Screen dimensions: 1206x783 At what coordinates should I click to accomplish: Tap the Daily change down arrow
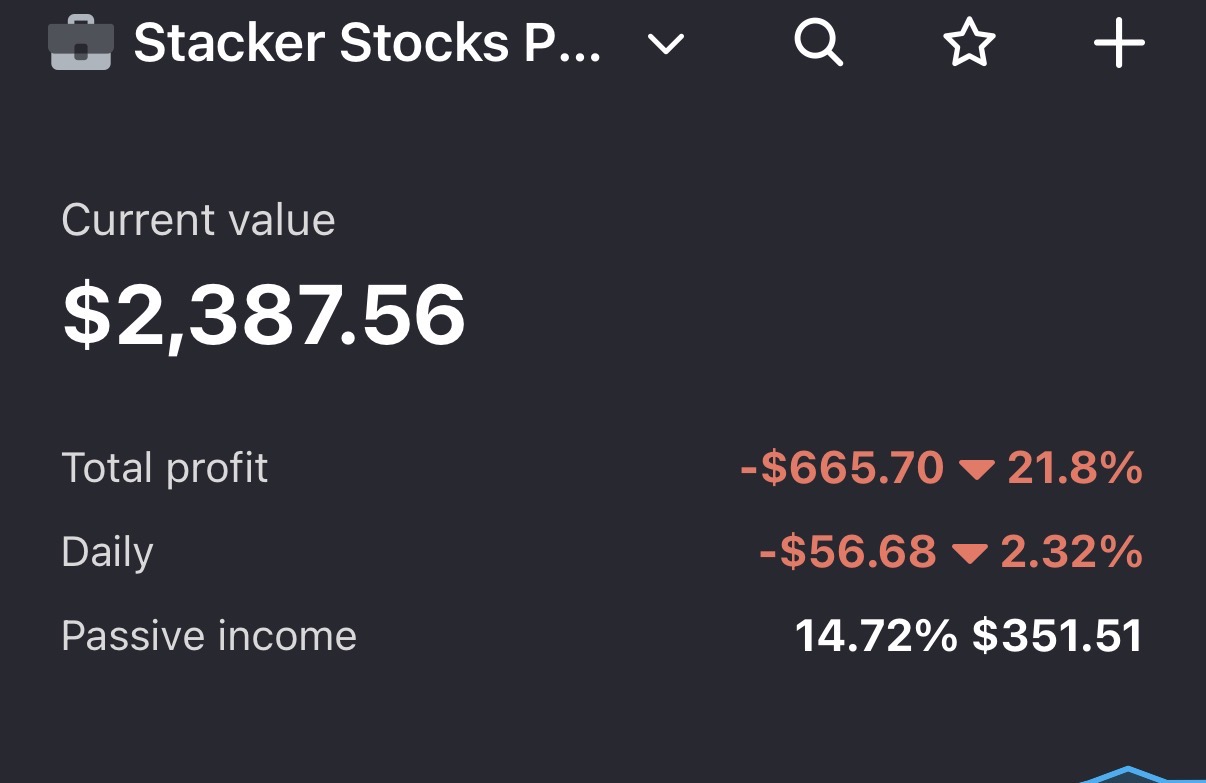tap(969, 553)
